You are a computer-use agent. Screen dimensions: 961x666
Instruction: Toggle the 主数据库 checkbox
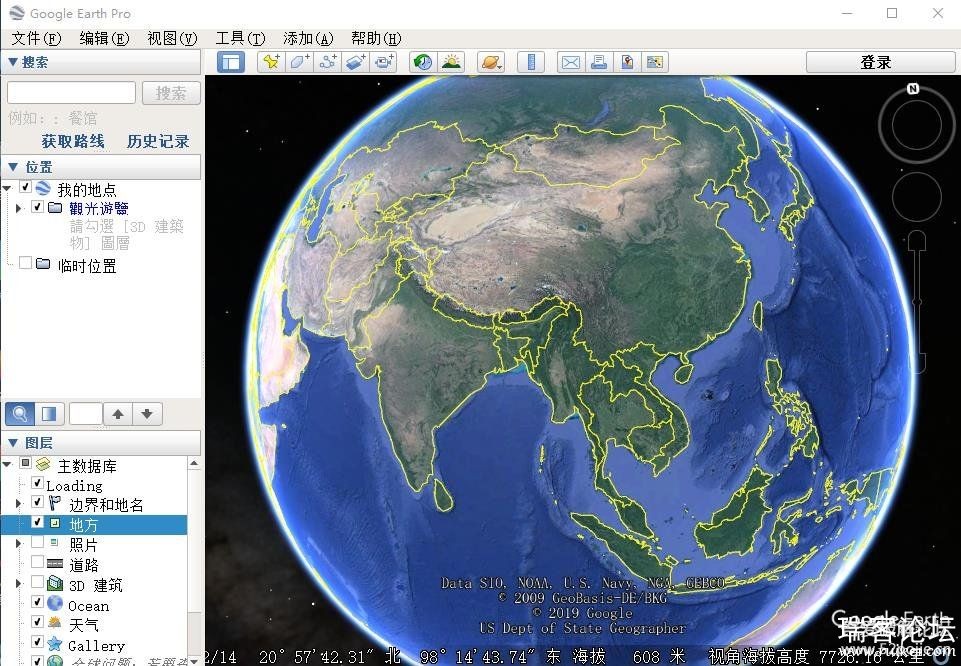pyautogui.click(x=25, y=463)
